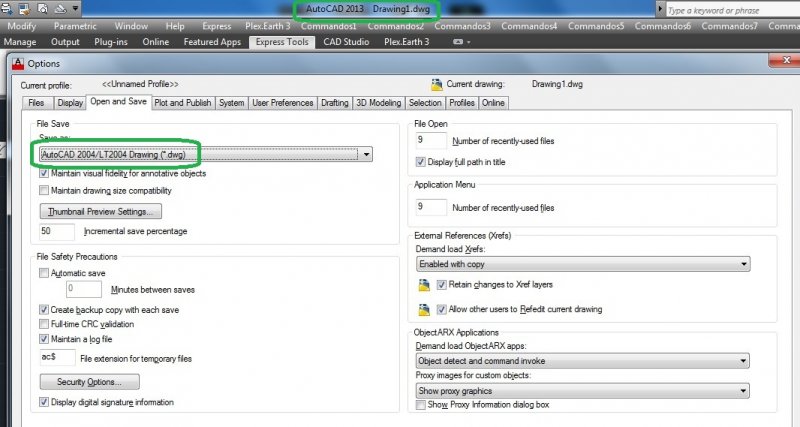Click the Plot printer icon in quick access toolbar
800x427 pixels.
(x=6, y=9)
